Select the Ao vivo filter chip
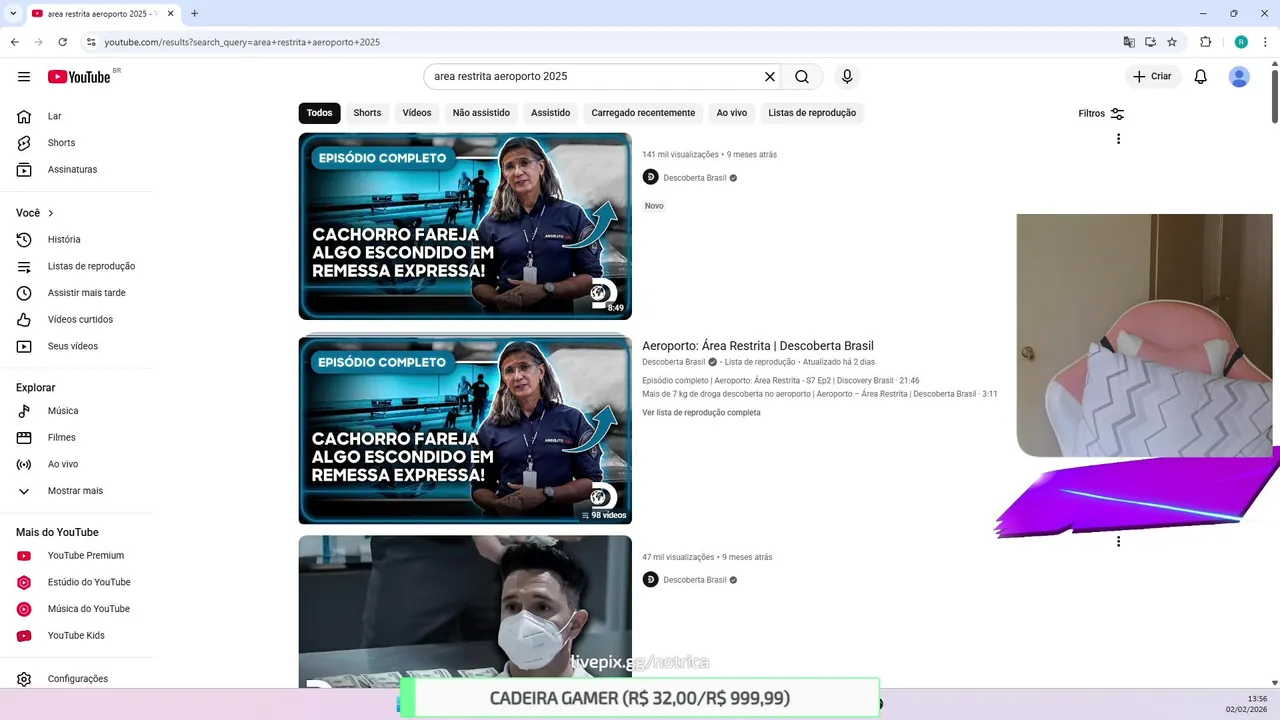Screen dimensions: 1280x720 click(x=731, y=113)
